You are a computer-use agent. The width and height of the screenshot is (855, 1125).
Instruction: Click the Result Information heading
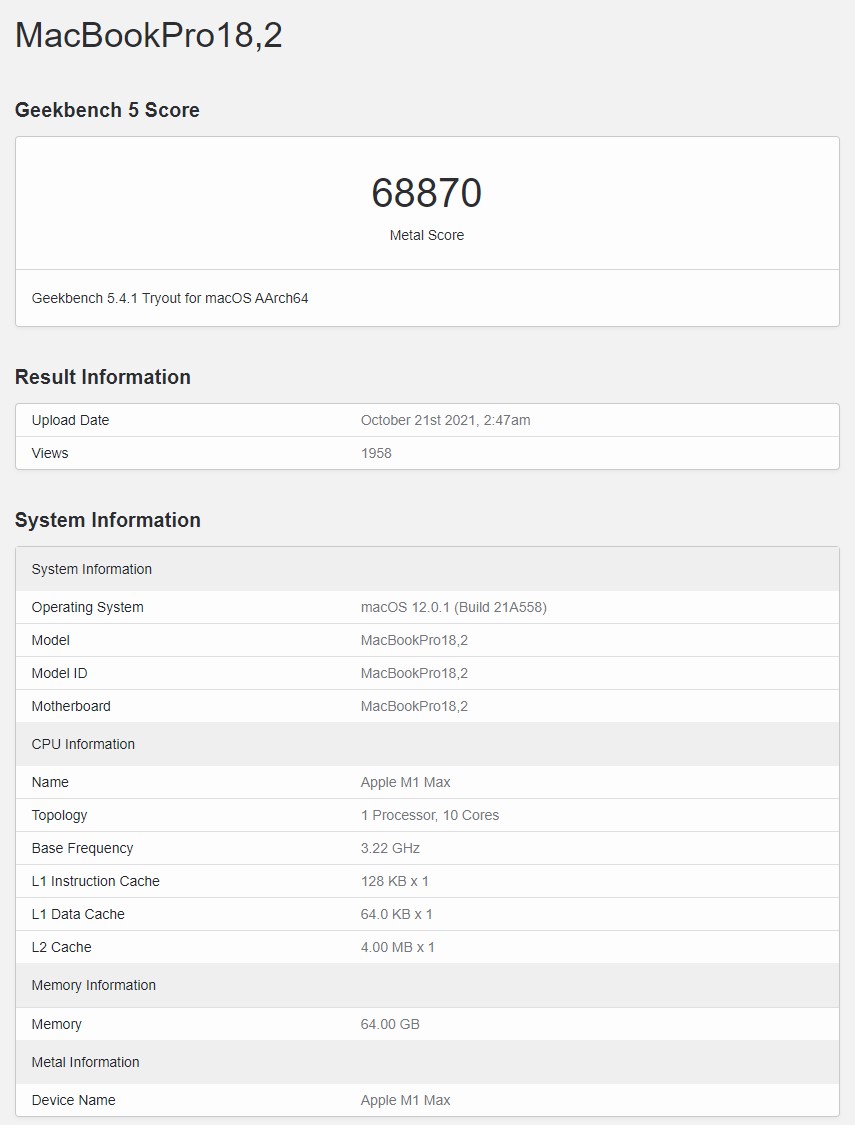[102, 377]
